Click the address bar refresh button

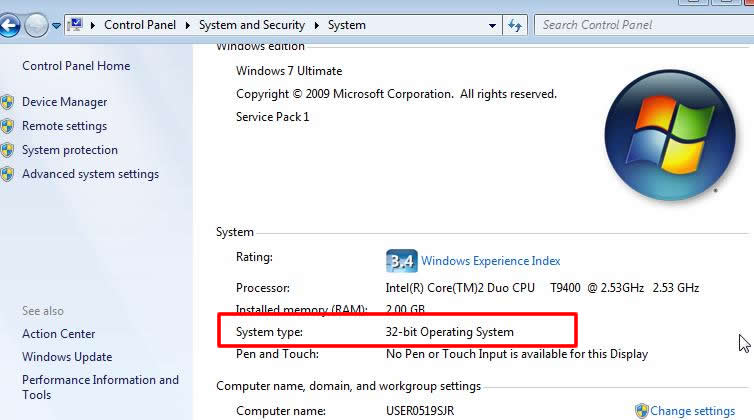[x=515, y=25]
